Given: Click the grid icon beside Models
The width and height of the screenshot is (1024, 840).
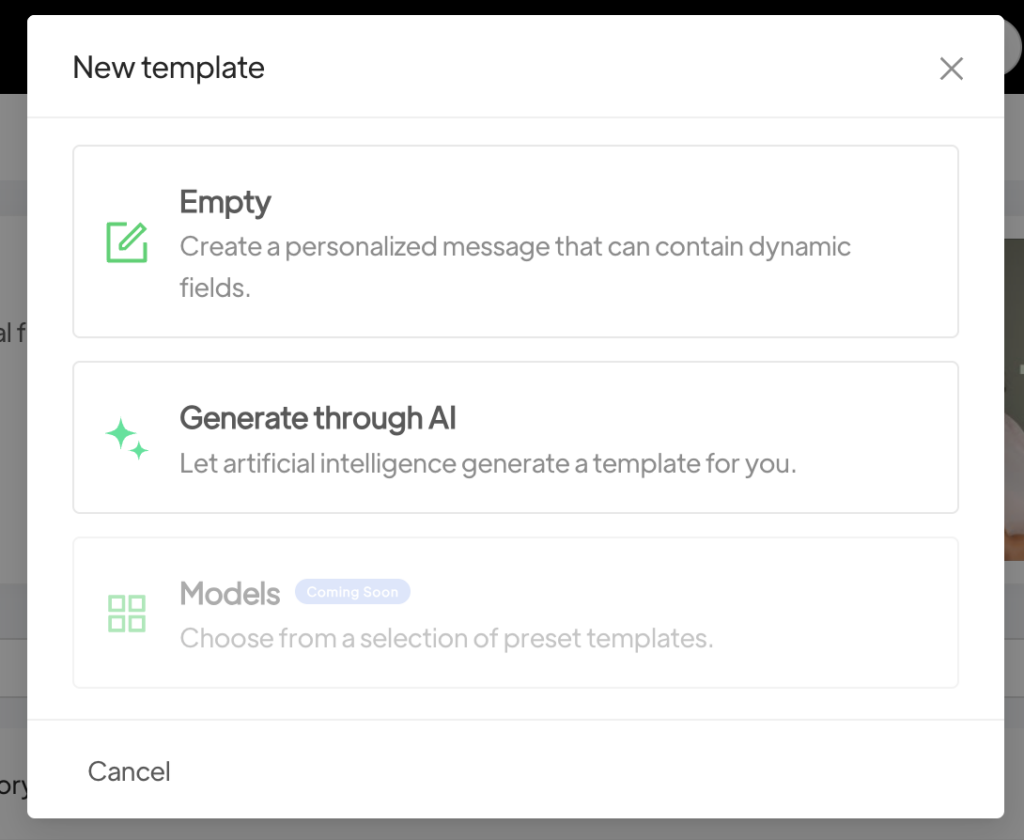Looking at the screenshot, I should [127, 613].
